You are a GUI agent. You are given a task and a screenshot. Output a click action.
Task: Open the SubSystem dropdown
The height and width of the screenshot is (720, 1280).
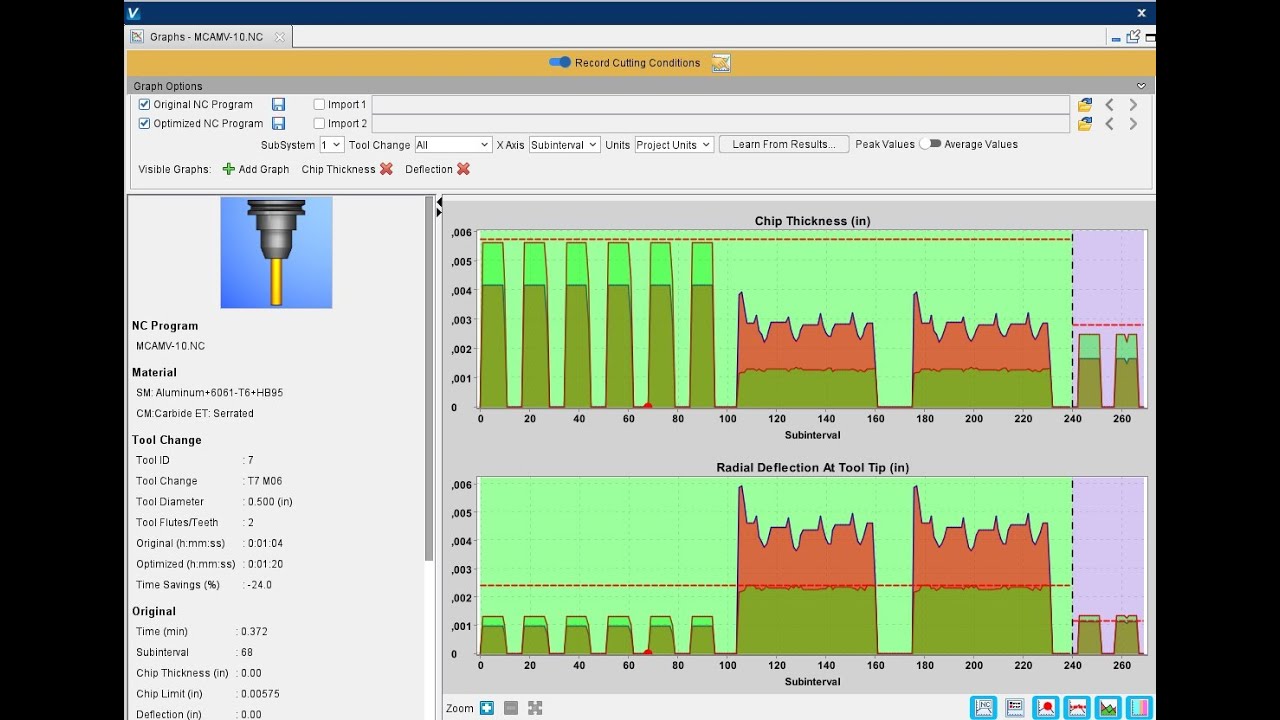331,145
